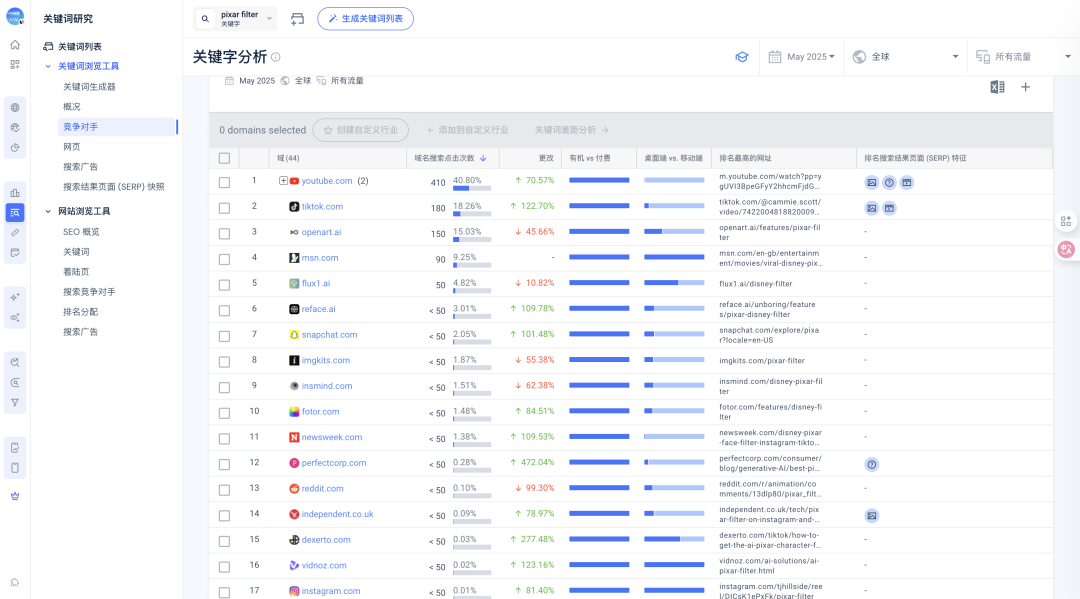Click the image SERP icon for independent.co.uk
The image size is (1080, 599).
[x=871, y=516]
